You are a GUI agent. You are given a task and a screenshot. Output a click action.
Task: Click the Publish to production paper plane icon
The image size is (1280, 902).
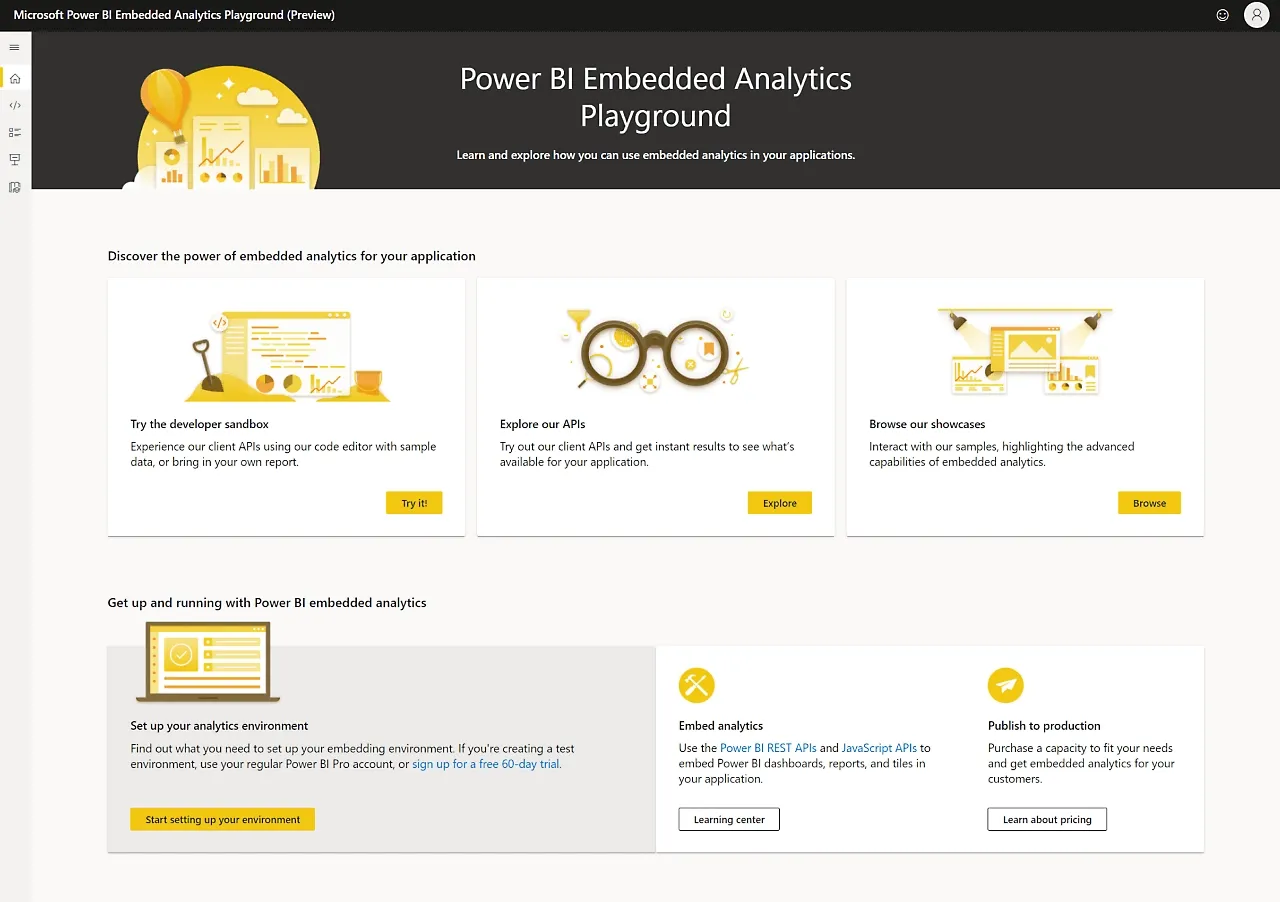(x=1006, y=686)
